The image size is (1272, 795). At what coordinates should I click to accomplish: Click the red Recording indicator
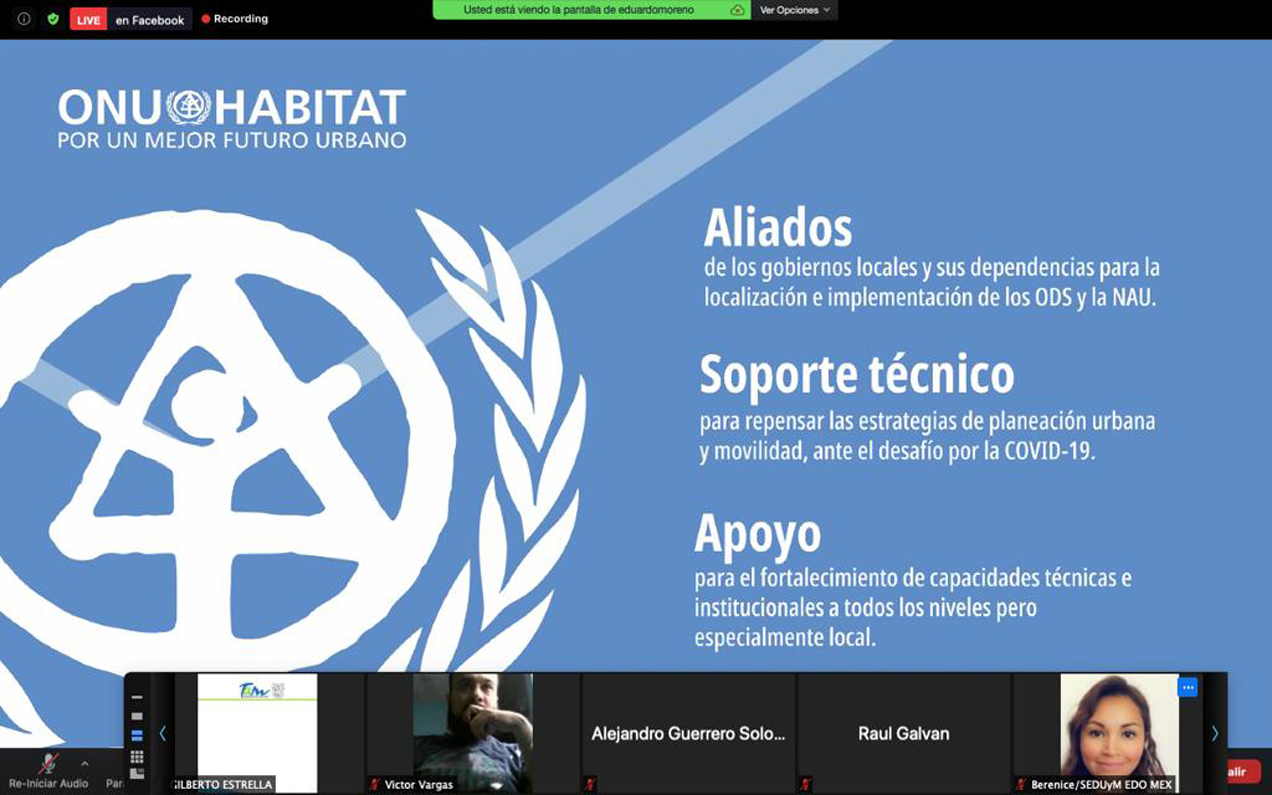coord(235,19)
